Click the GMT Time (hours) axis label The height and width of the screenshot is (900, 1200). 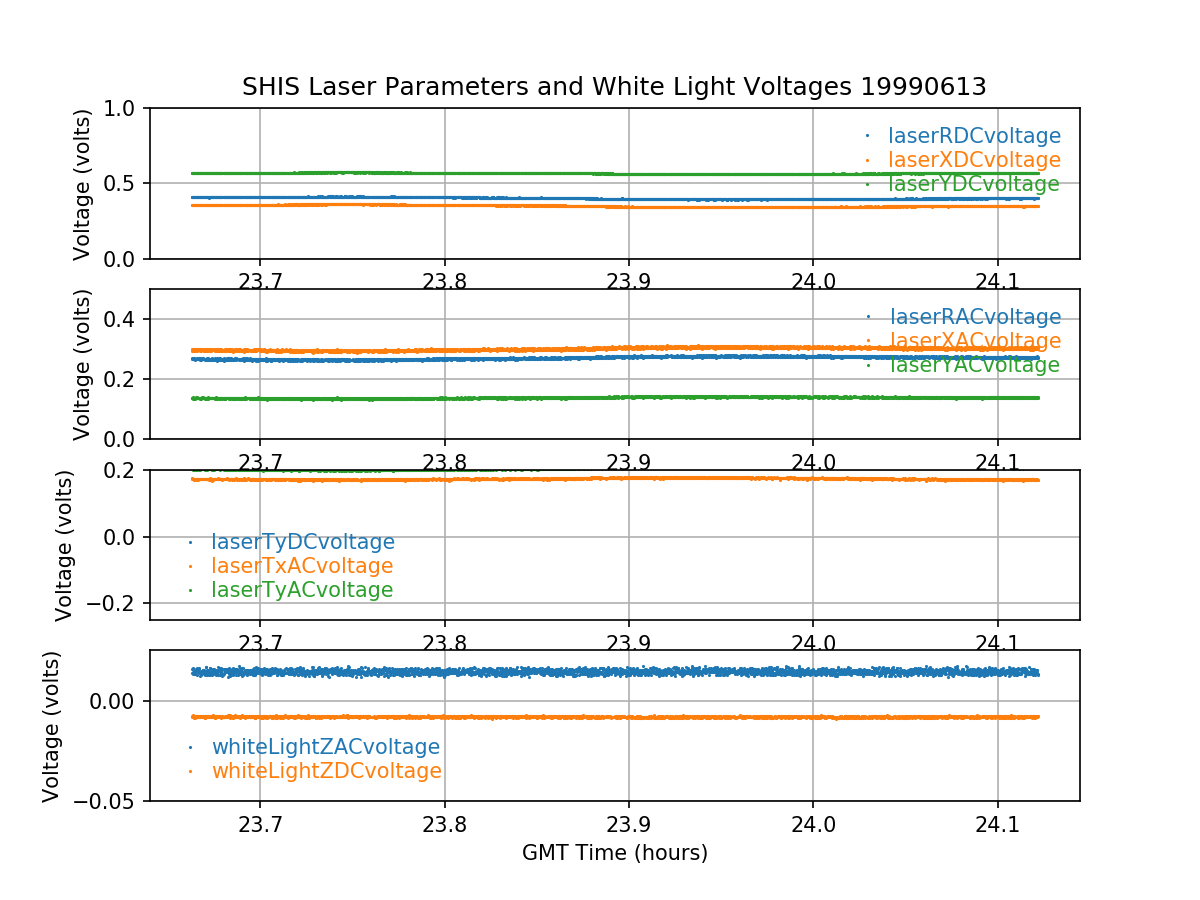(614, 853)
